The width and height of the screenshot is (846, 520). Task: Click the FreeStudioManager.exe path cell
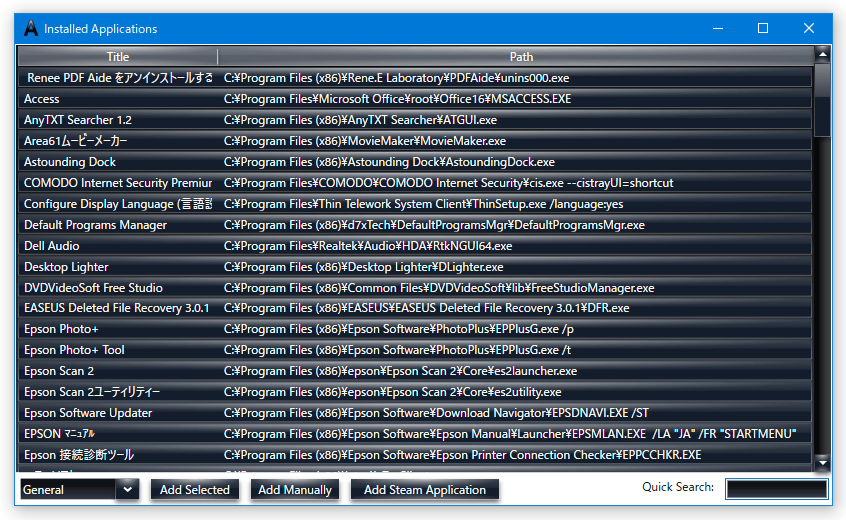pos(439,288)
